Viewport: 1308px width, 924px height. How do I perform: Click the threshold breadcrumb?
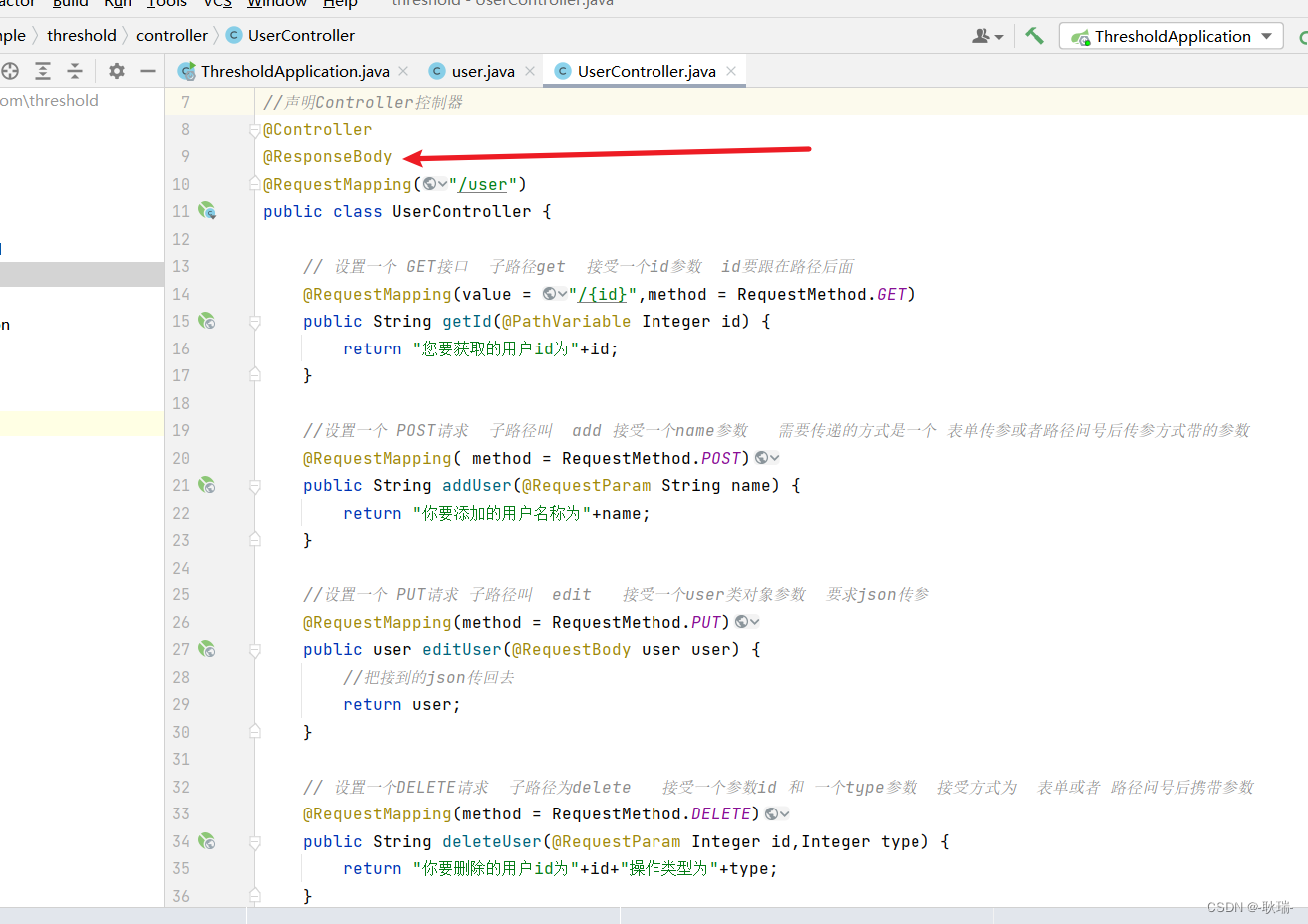tap(82, 35)
